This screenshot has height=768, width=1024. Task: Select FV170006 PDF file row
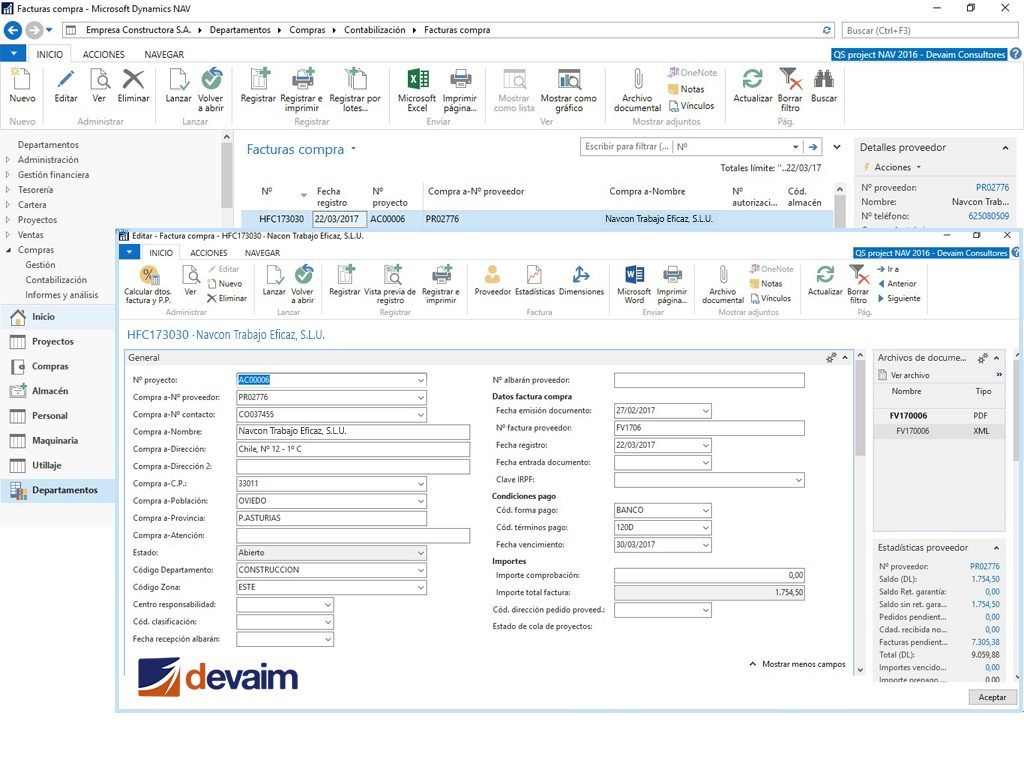(939, 416)
